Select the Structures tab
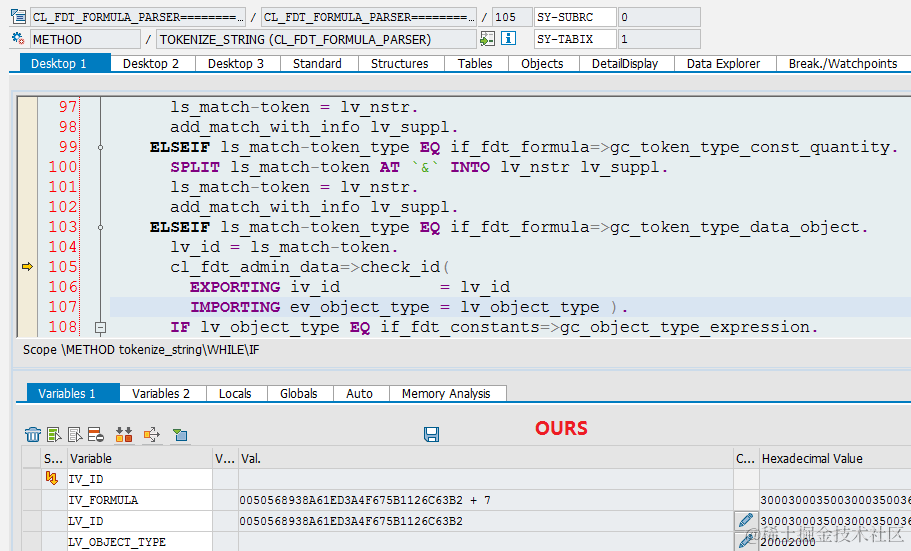The width and height of the screenshot is (911, 551). coord(400,63)
